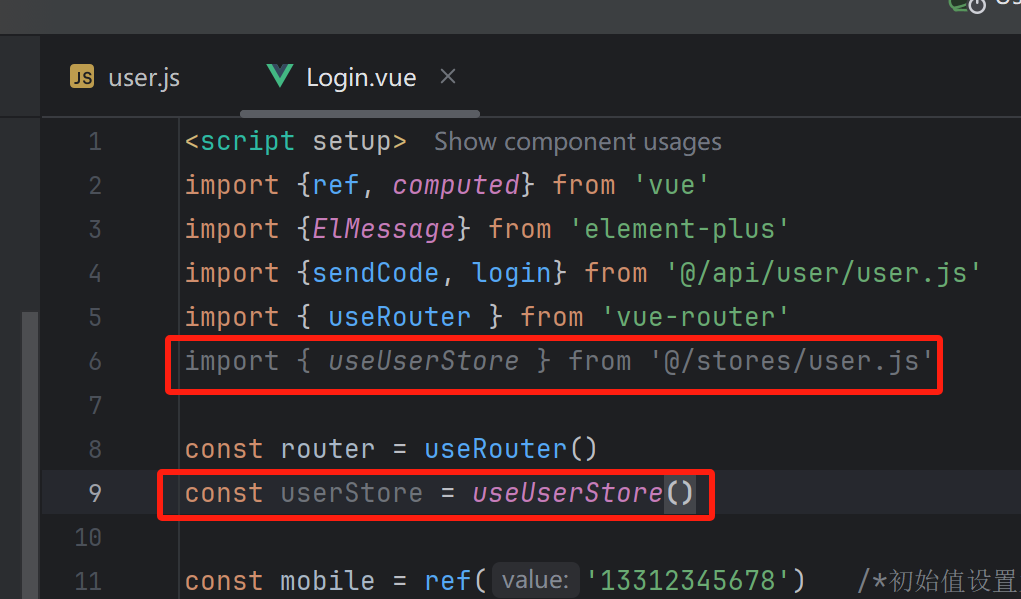Image resolution: width=1021 pixels, height=599 pixels.
Task: Click the green icon in top-right corner
Action: pos(967,6)
